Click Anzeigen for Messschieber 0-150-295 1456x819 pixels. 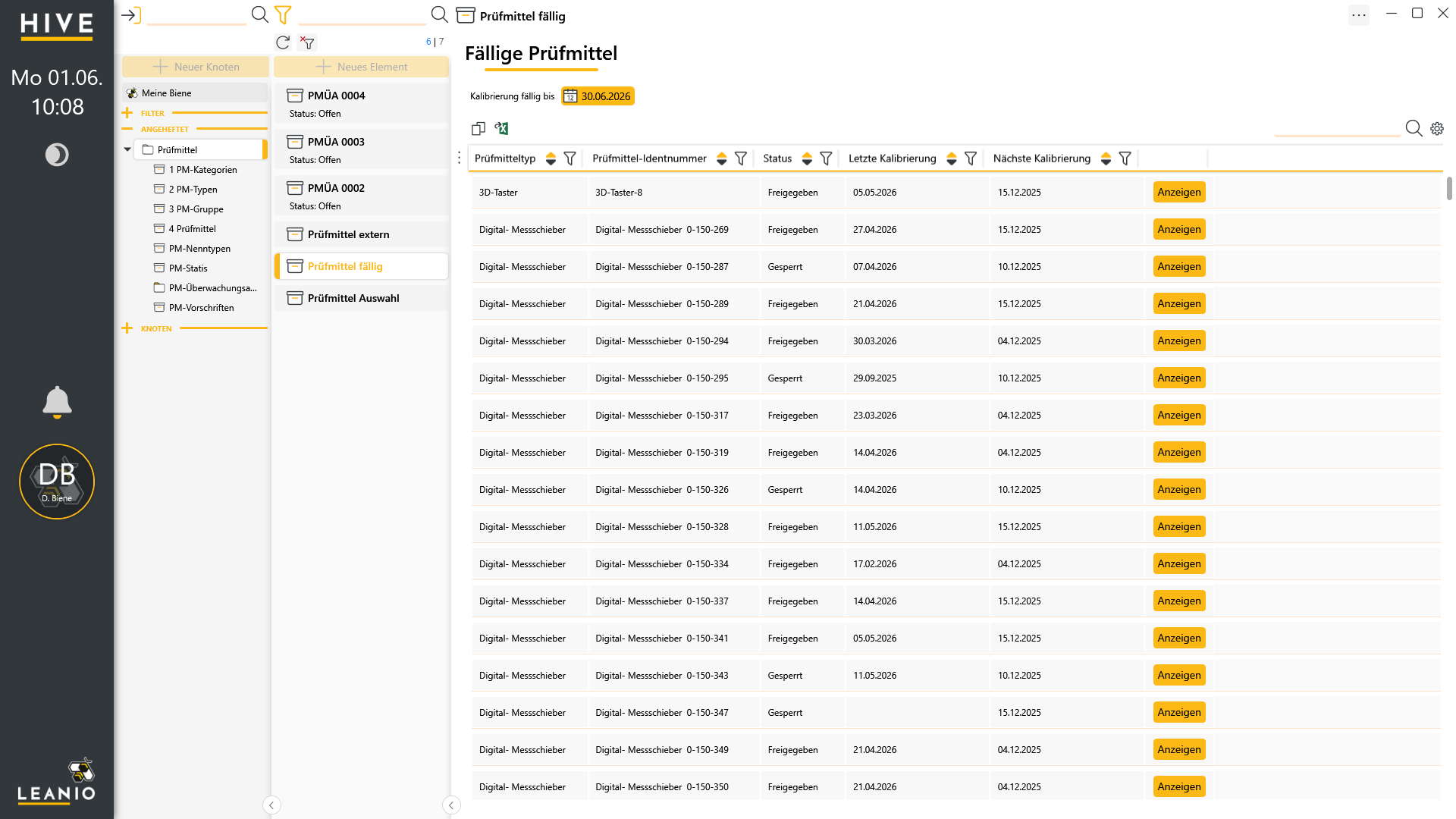[x=1179, y=378]
